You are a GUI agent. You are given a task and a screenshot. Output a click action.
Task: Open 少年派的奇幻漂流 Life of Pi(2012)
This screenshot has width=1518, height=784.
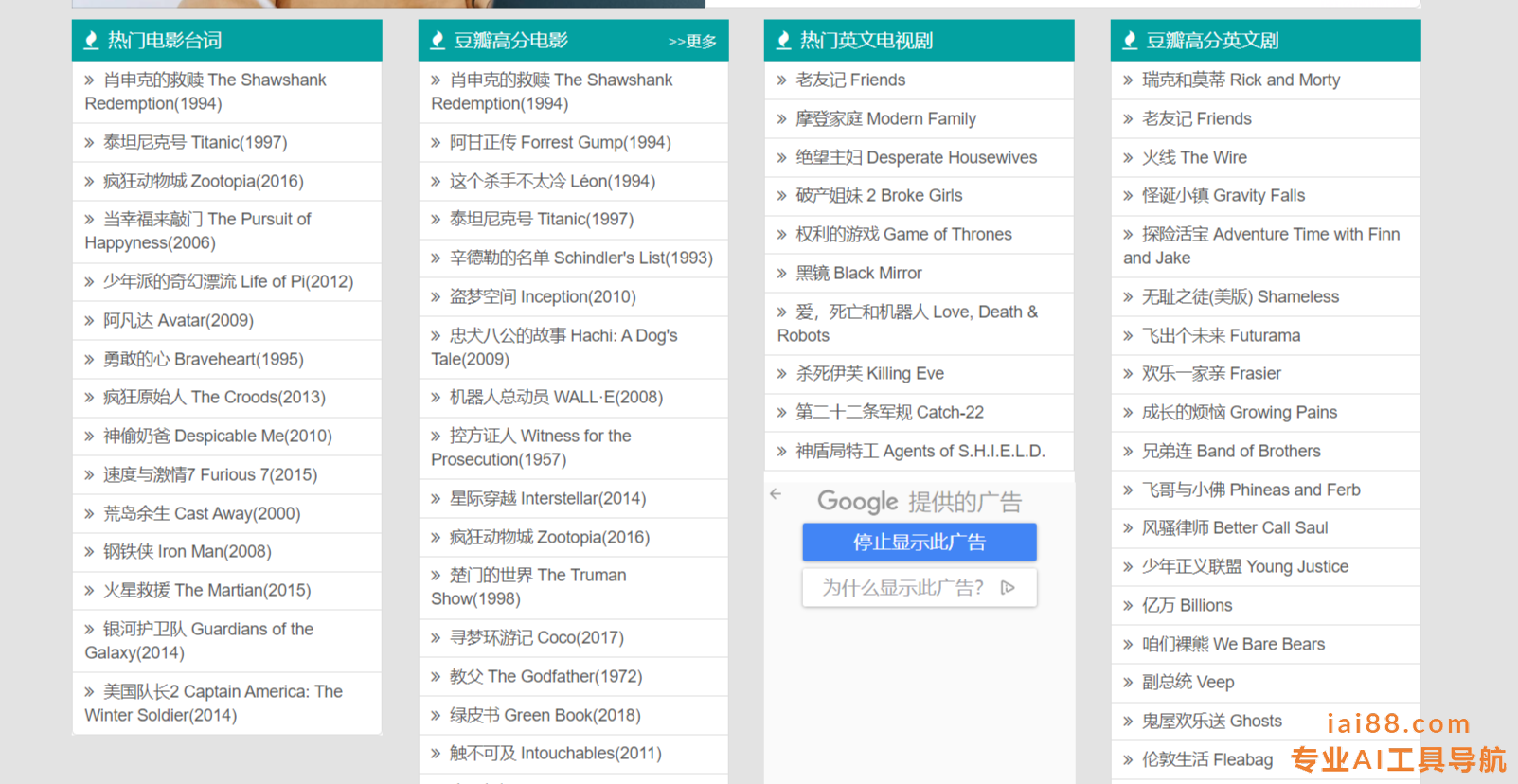click(228, 281)
